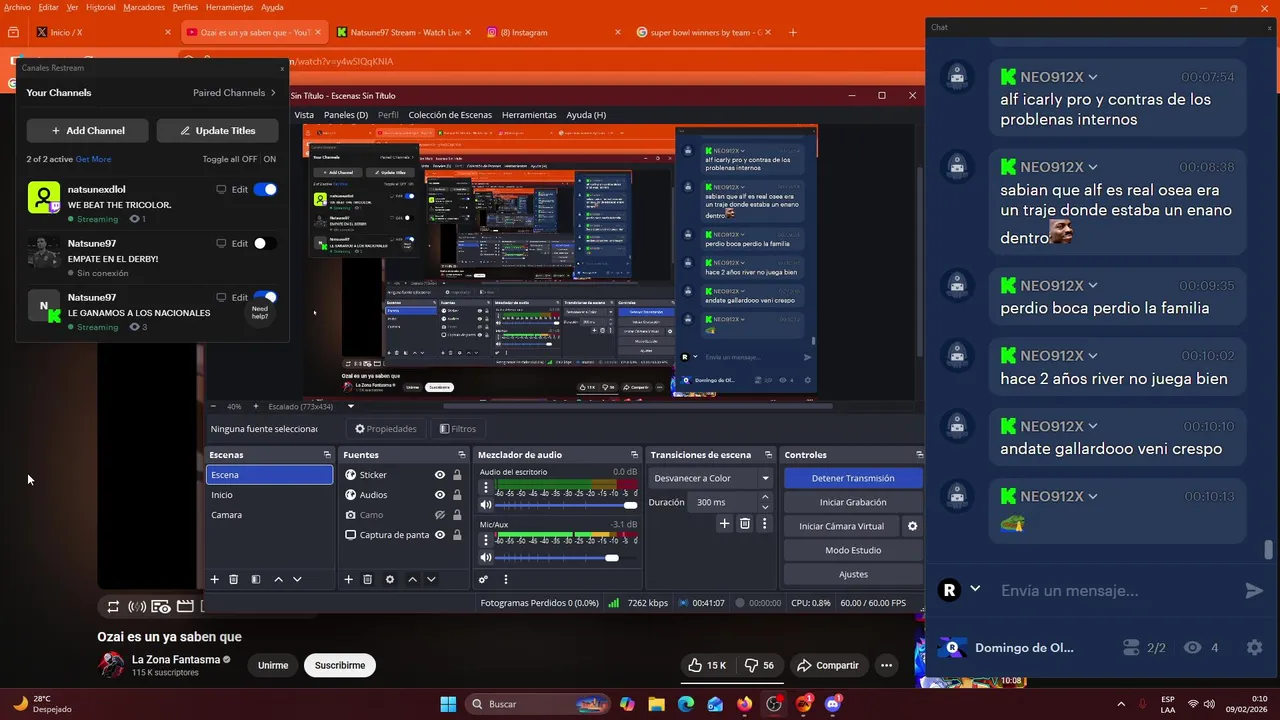Toggle all channels ON
The width and height of the screenshot is (1280, 720).
pos(270,159)
